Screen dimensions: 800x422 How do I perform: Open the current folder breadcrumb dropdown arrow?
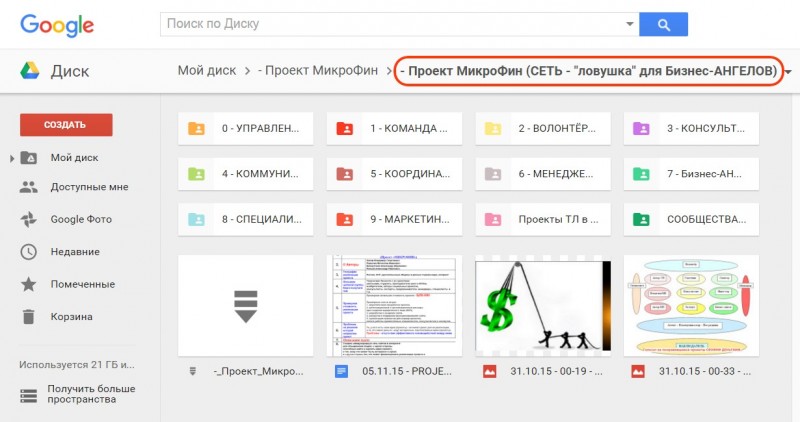click(789, 72)
